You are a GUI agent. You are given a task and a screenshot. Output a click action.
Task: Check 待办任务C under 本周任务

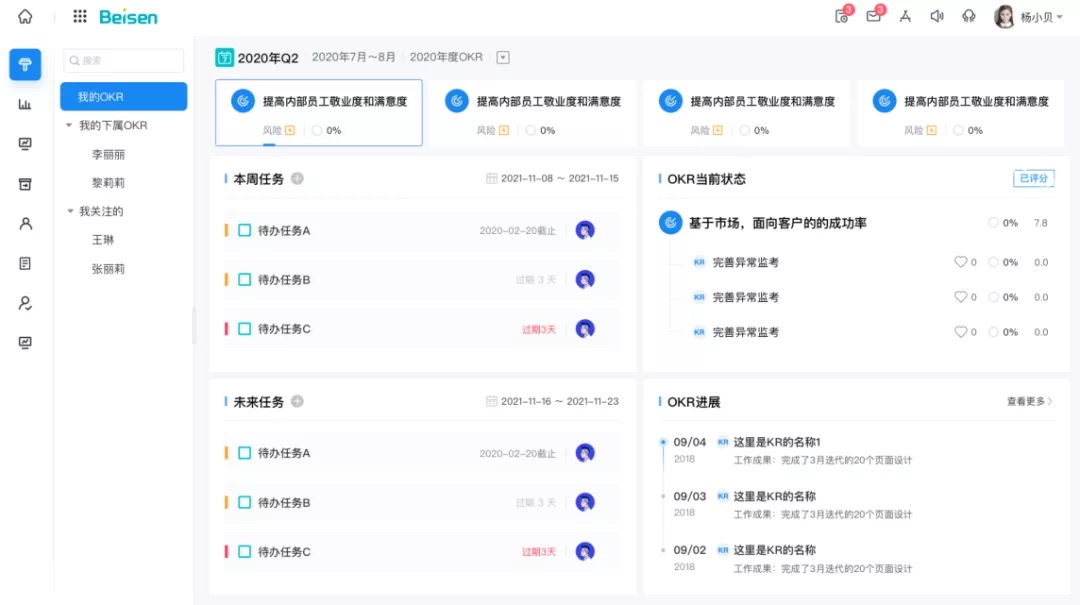[x=245, y=329]
